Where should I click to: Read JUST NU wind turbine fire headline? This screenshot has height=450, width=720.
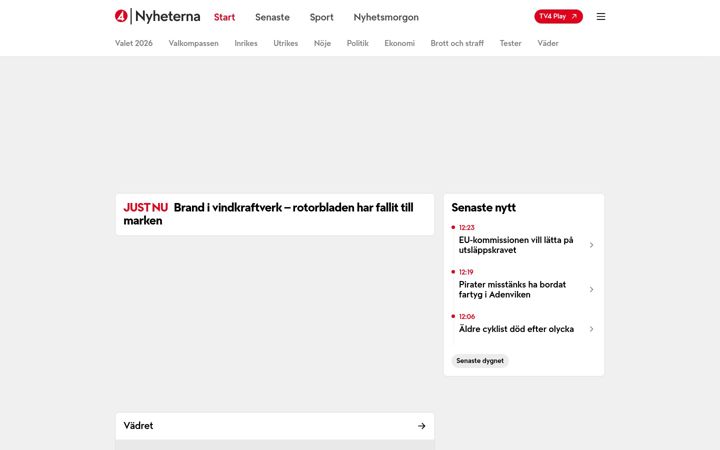tap(275, 214)
